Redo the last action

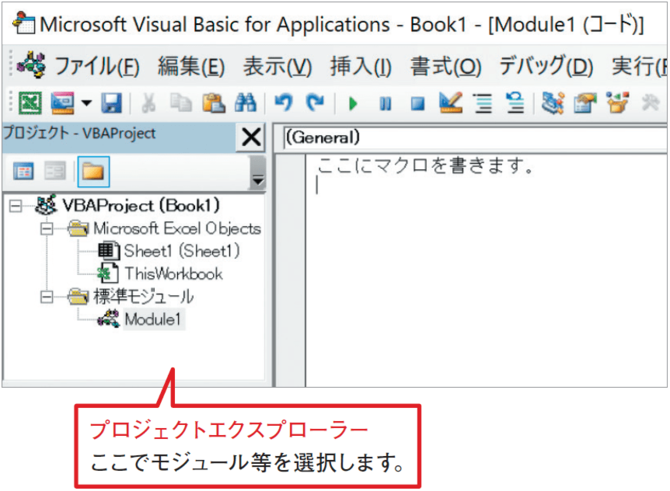316,103
